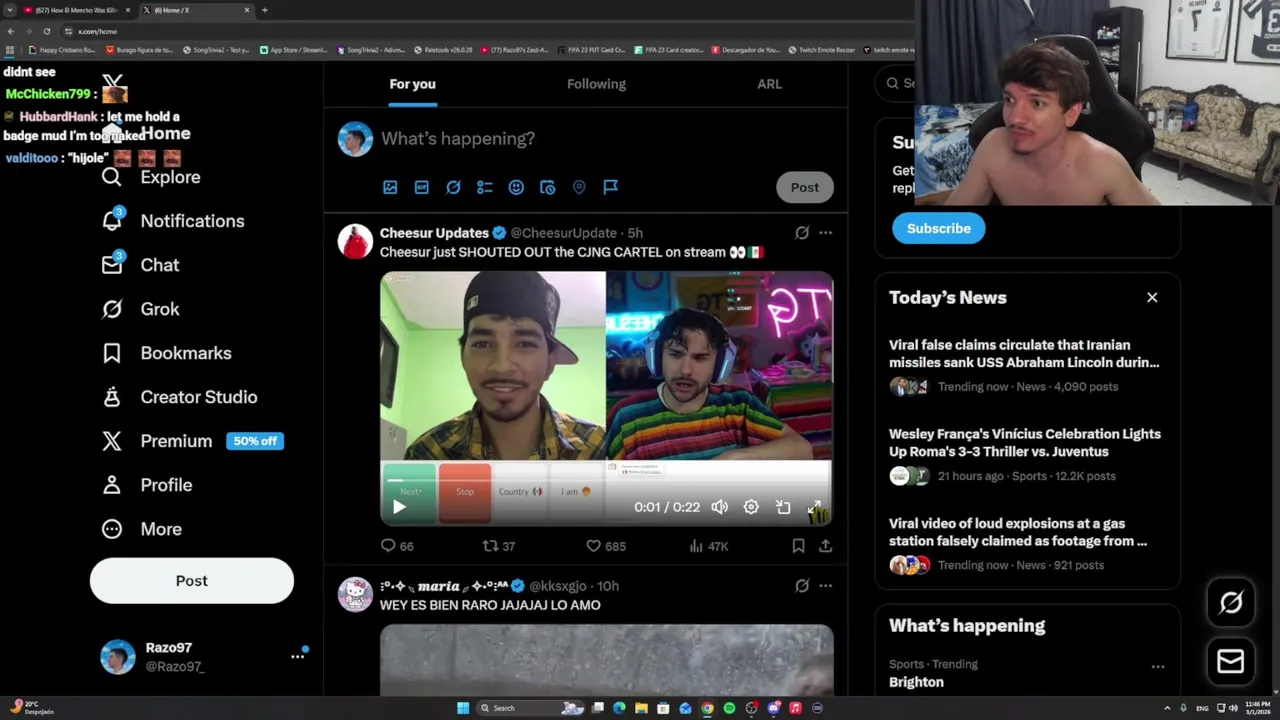Open more options for maria's post
Viewport: 1280px width, 720px height.
coord(825,586)
